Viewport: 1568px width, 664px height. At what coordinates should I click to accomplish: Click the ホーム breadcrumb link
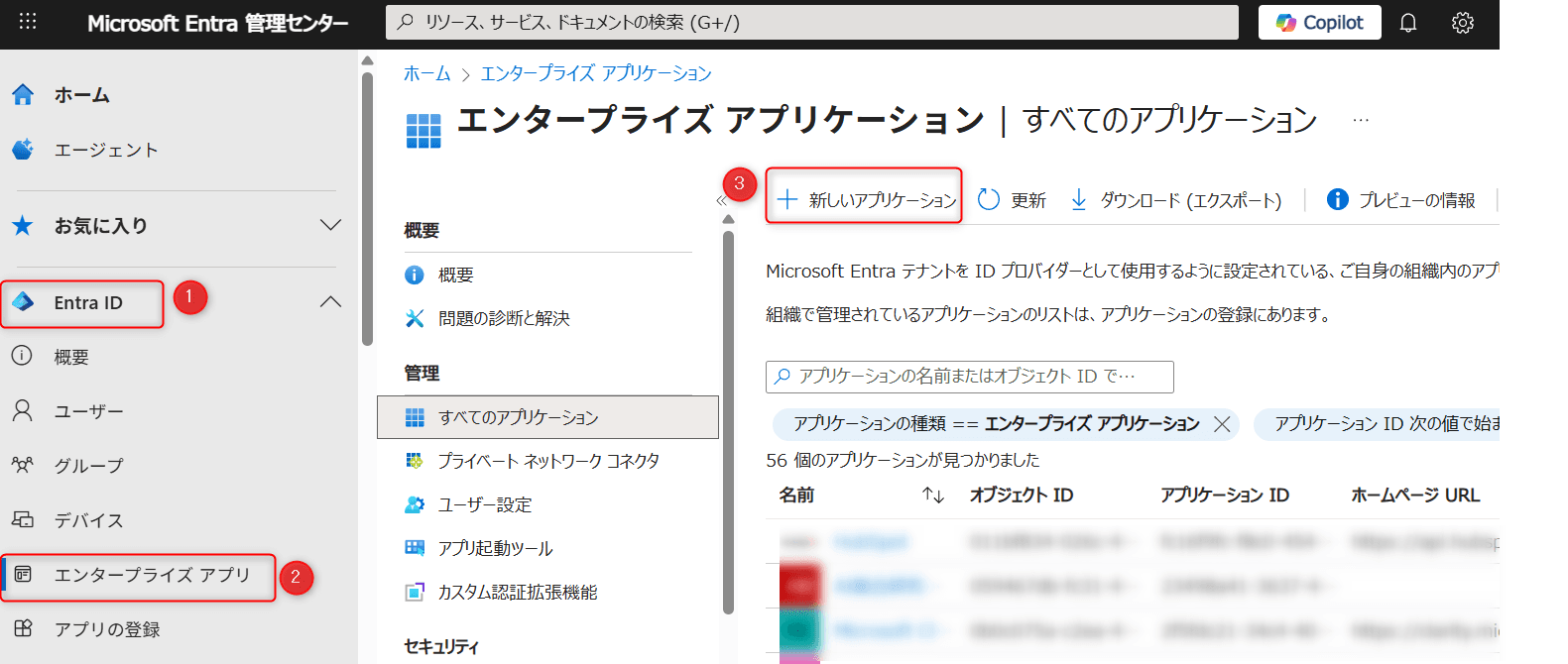[426, 73]
